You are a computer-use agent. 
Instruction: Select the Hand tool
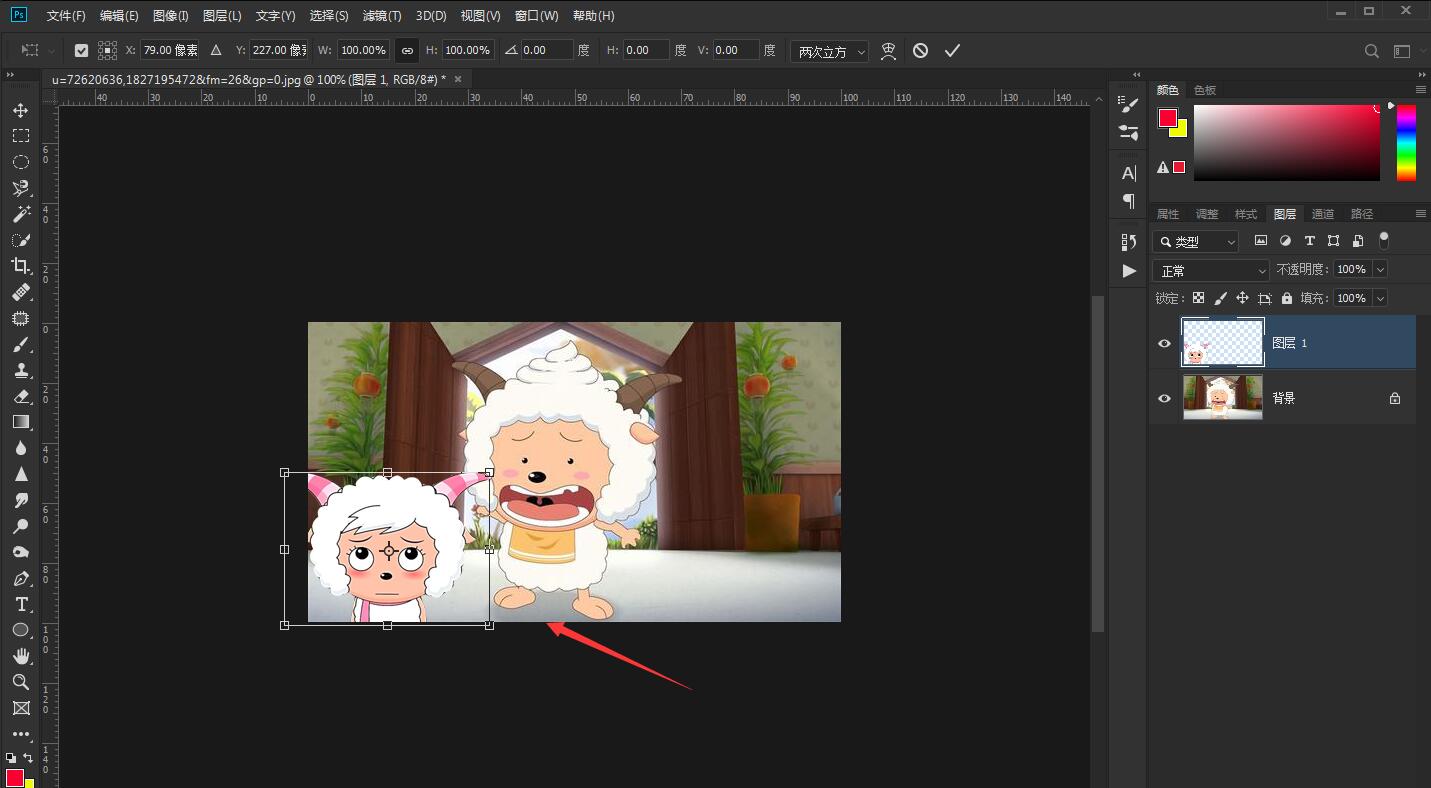(20, 656)
